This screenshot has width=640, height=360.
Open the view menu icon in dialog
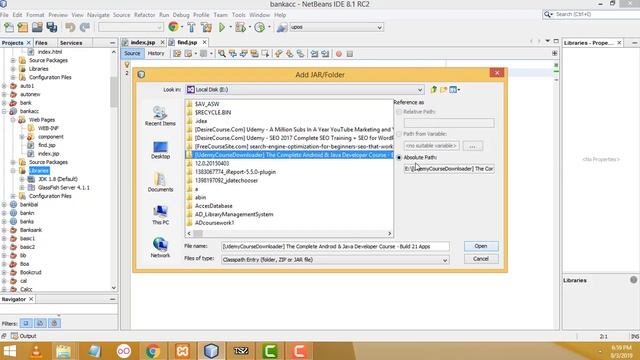[454, 89]
